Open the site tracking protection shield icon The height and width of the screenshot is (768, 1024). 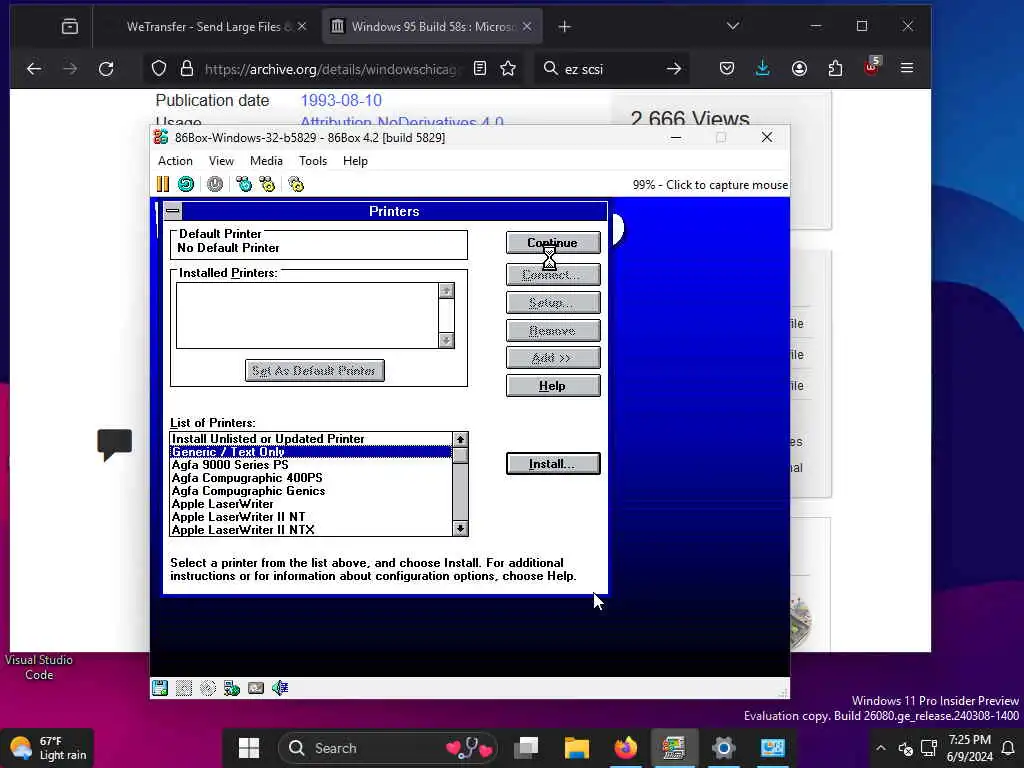click(159, 68)
